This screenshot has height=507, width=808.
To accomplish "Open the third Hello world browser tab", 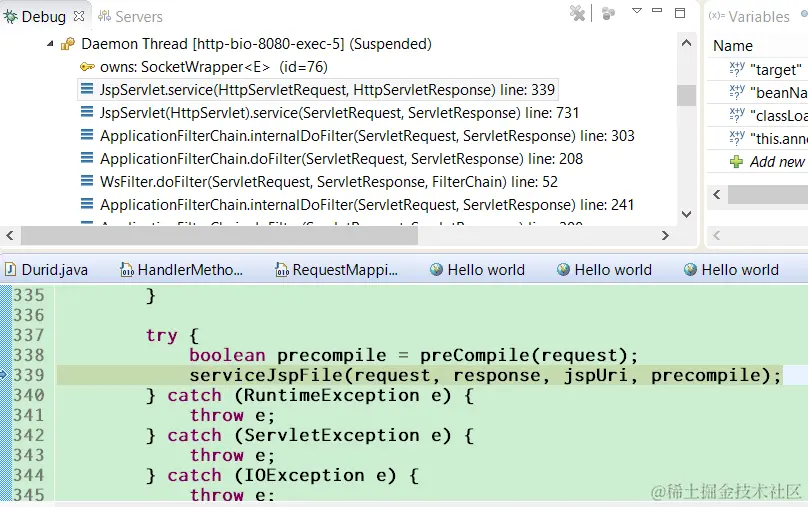I will click(731, 270).
